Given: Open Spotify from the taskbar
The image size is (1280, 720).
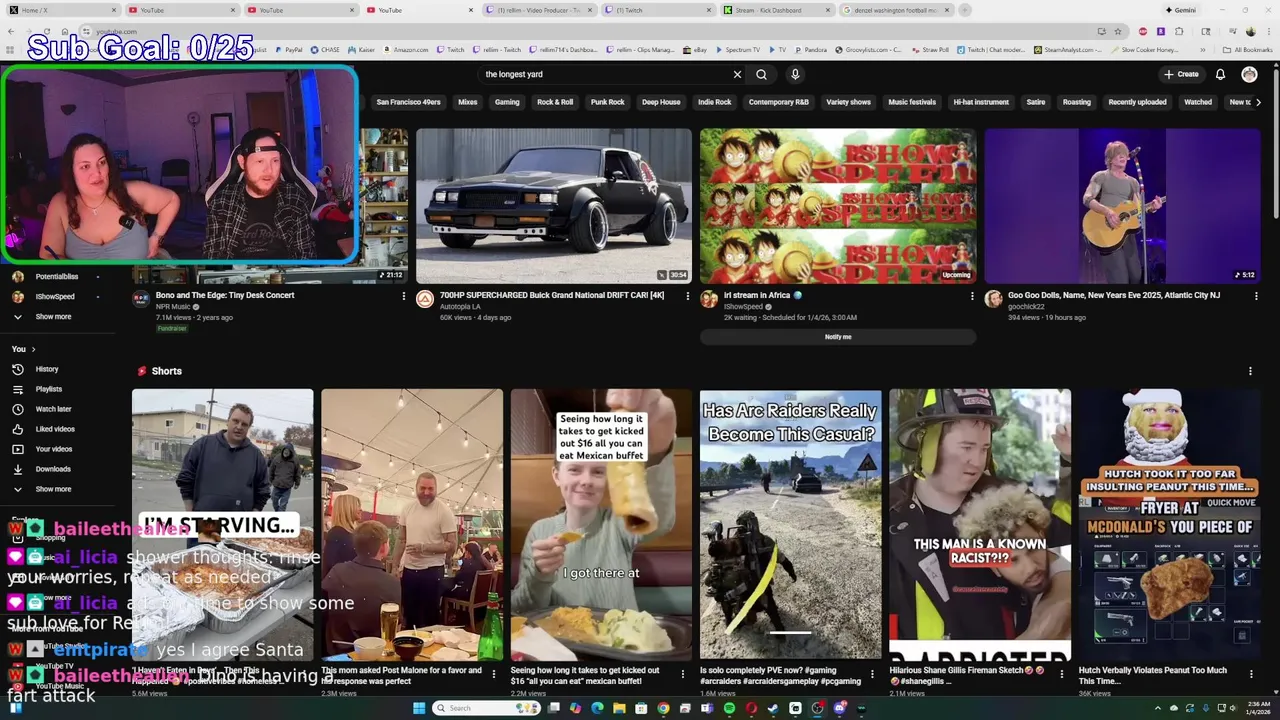Looking at the screenshot, I should coord(729,708).
